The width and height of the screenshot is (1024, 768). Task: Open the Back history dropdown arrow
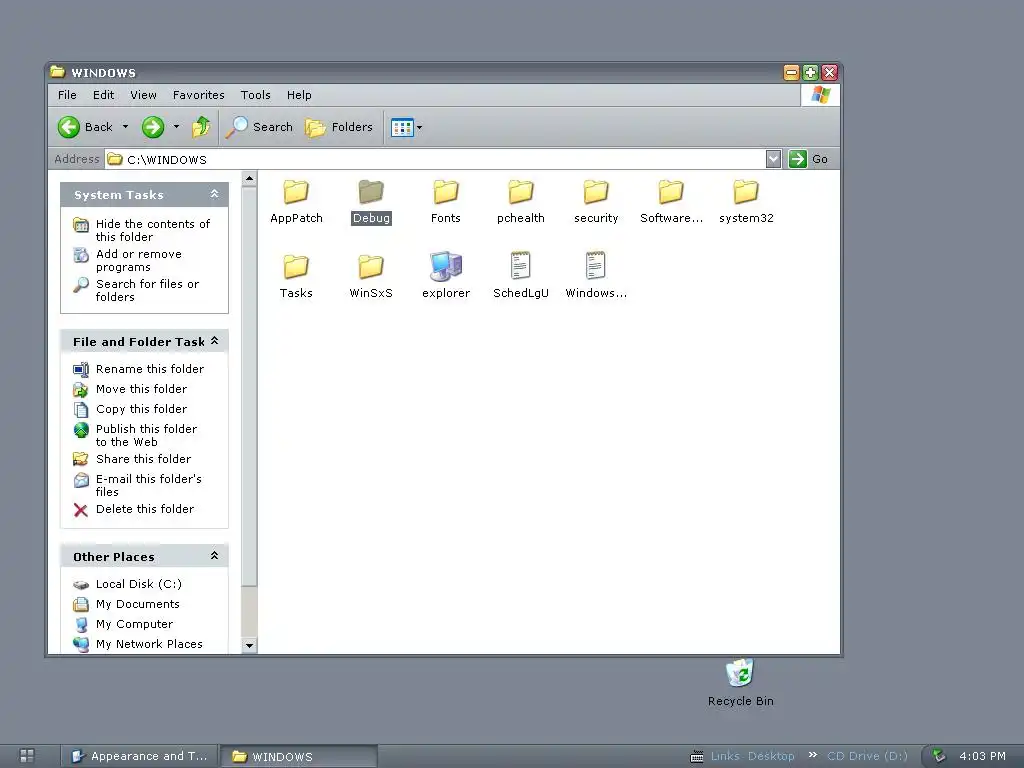tap(125, 127)
